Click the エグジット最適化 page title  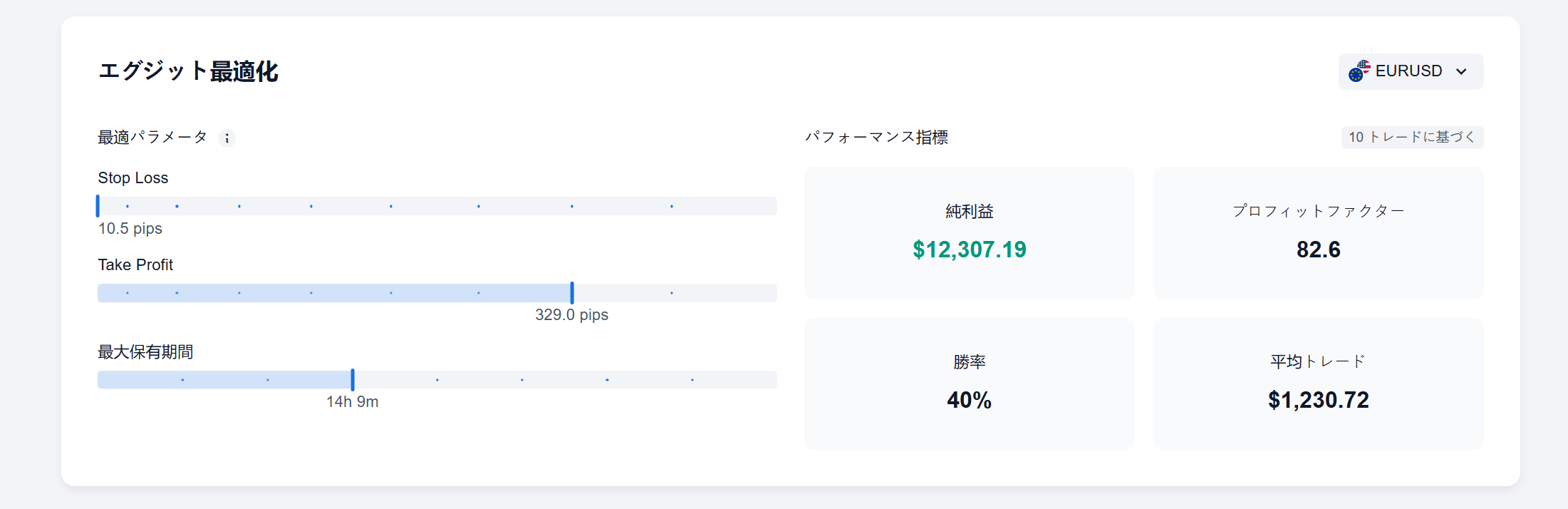click(190, 72)
